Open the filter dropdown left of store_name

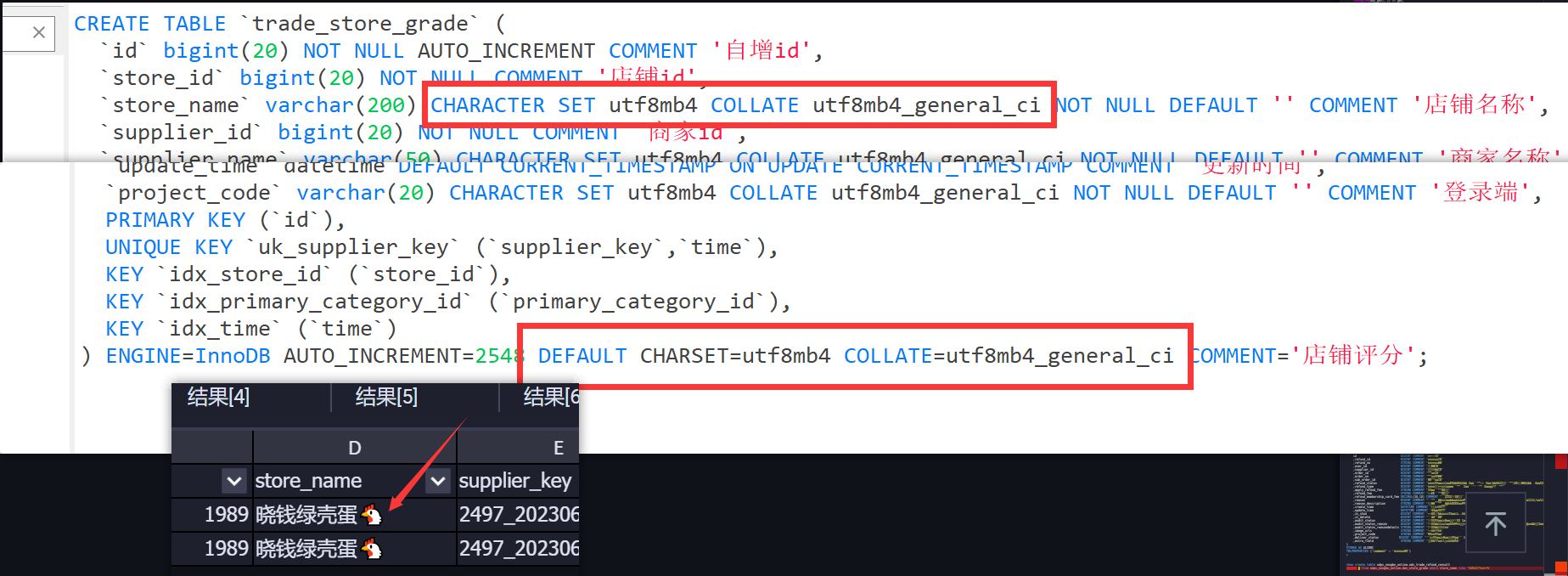point(234,482)
